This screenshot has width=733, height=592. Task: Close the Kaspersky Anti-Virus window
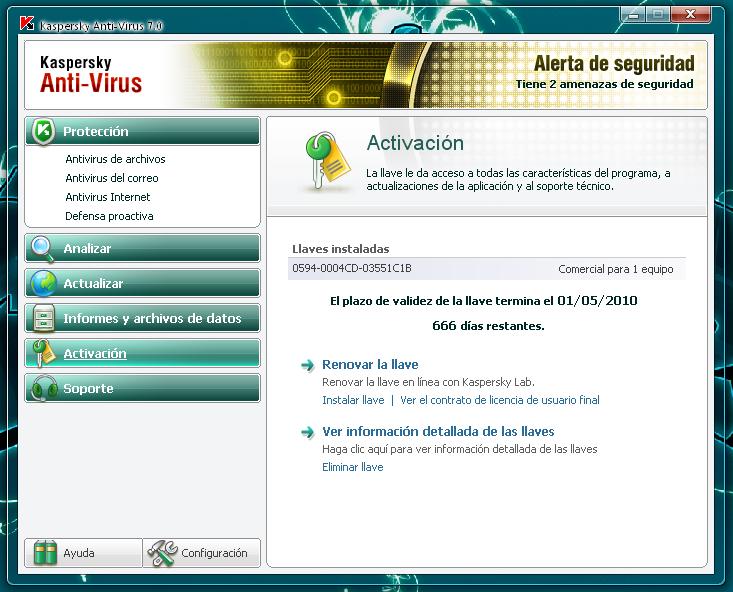690,14
